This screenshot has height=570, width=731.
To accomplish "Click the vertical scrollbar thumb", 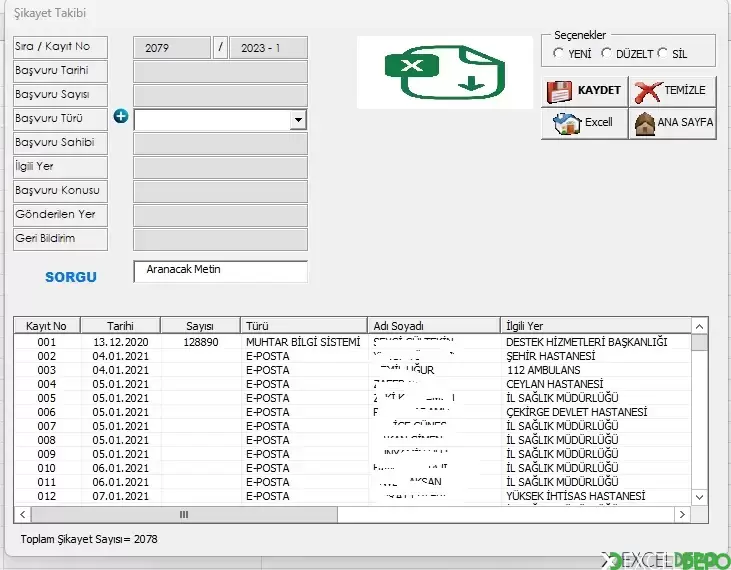I will pos(699,343).
